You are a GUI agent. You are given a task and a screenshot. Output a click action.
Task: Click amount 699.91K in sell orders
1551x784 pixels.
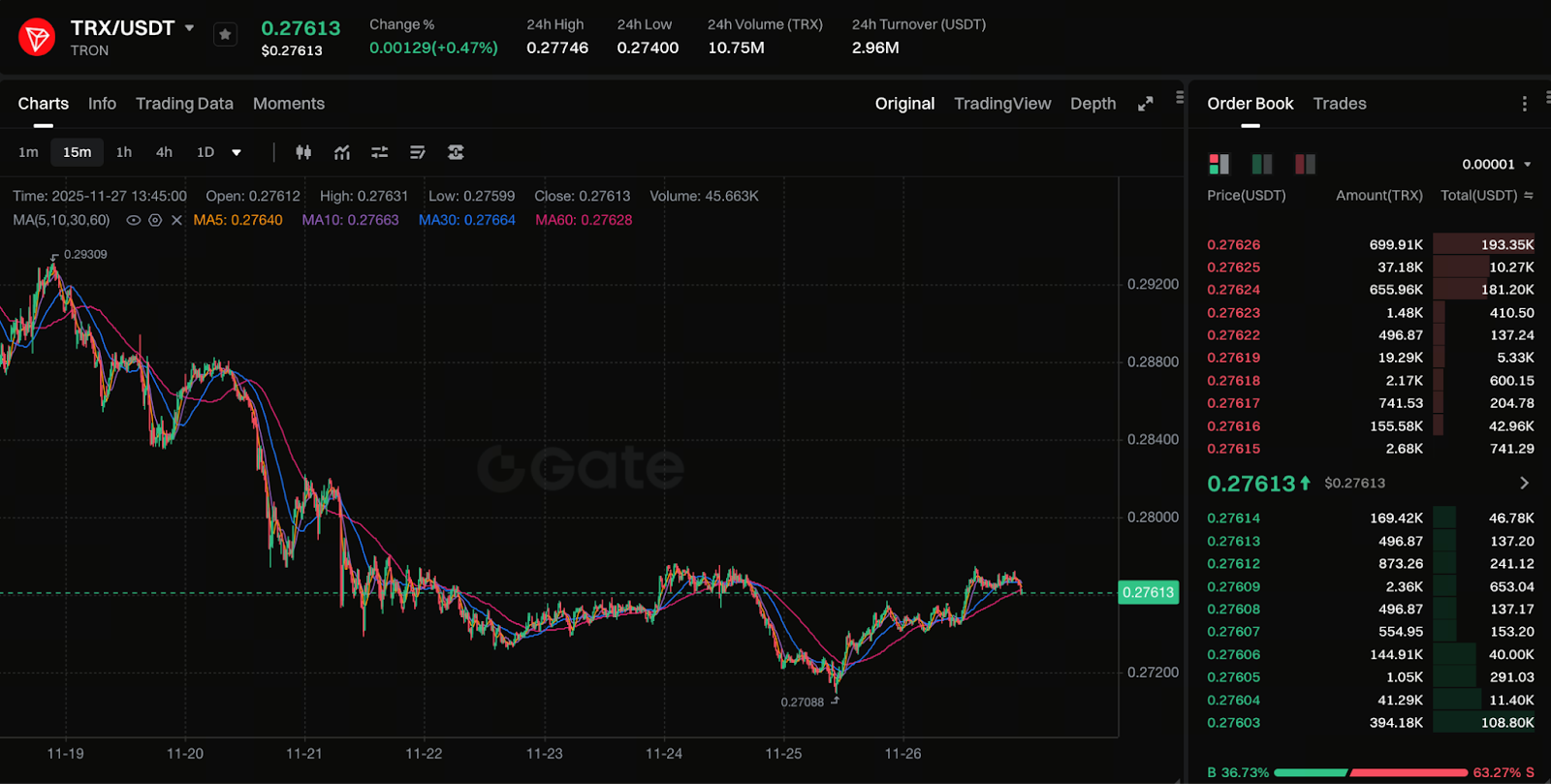click(x=1396, y=245)
